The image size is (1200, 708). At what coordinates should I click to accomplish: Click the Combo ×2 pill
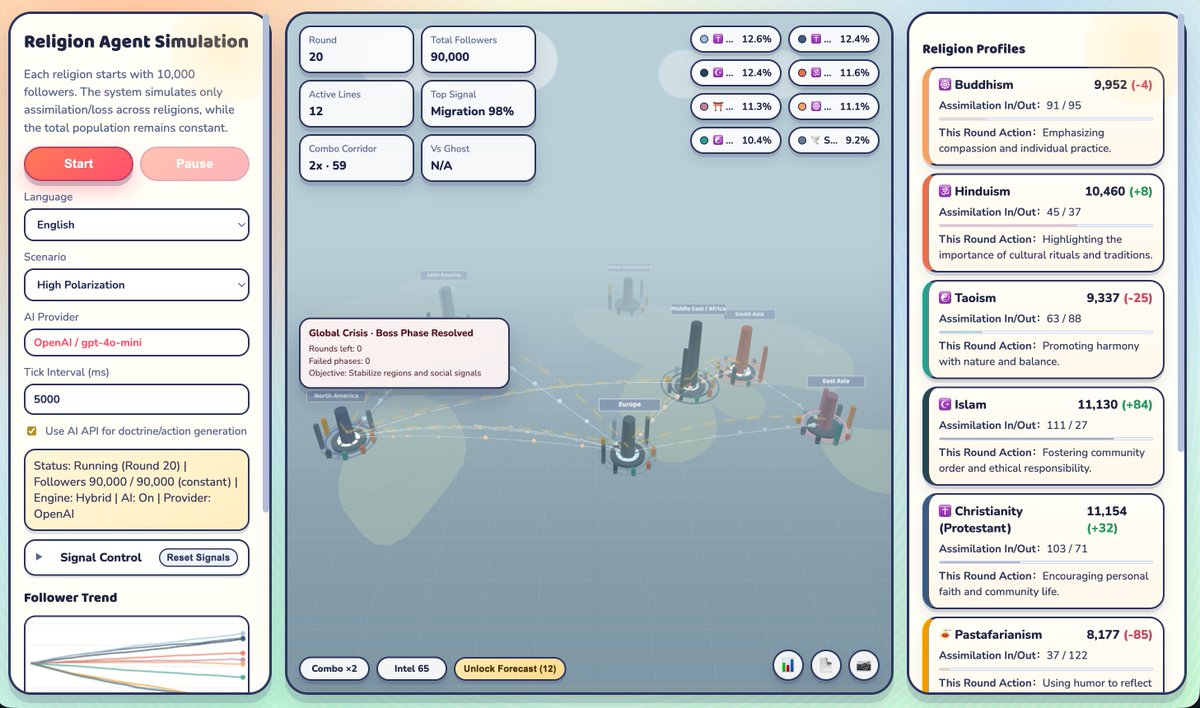pos(334,668)
